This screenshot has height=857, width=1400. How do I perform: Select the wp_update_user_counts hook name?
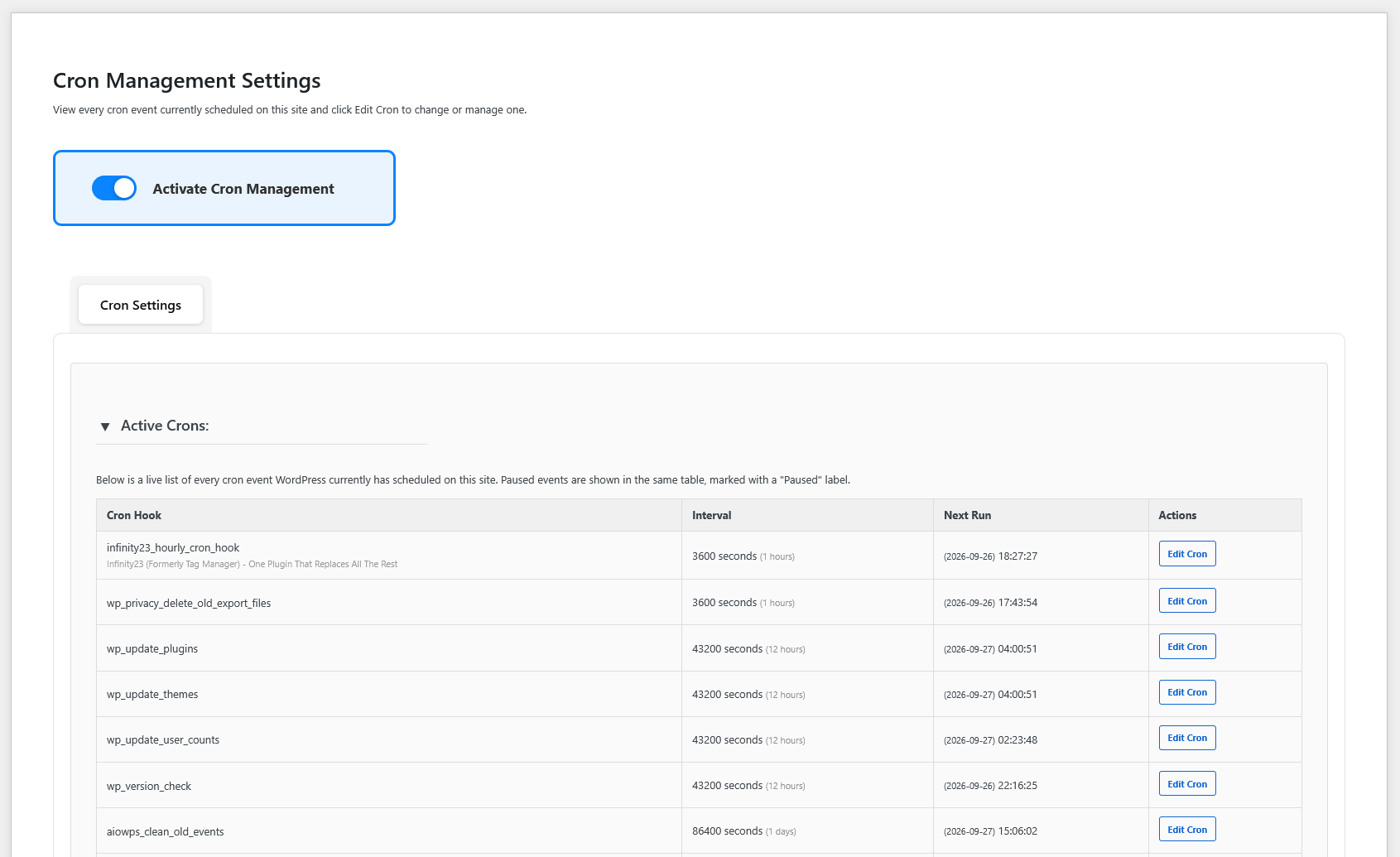[163, 739]
